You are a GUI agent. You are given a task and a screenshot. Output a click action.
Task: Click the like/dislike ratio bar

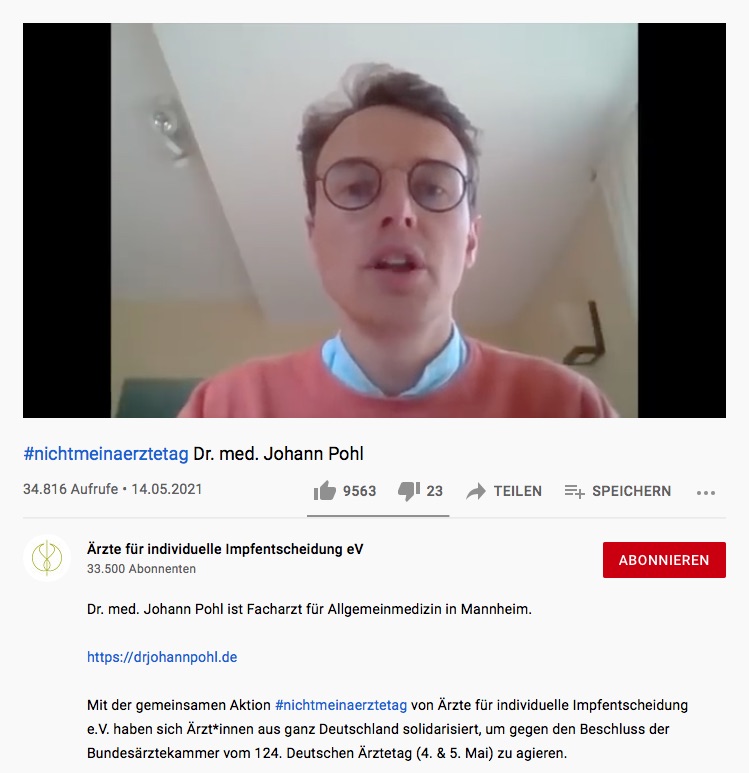point(378,516)
